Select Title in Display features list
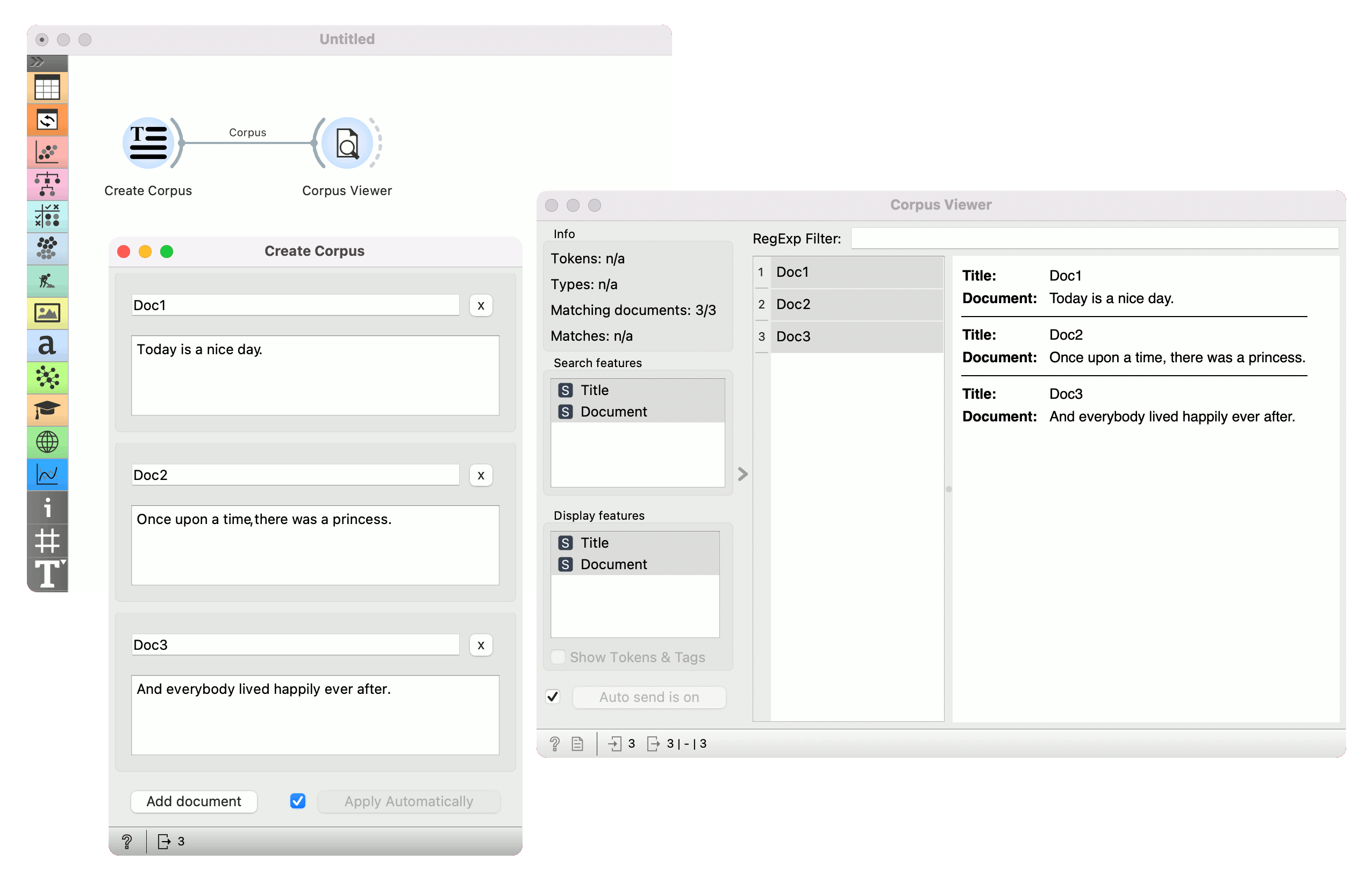Image resolution: width=1372 pixels, height=875 pixels. pyautogui.click(x=635, y=542)
